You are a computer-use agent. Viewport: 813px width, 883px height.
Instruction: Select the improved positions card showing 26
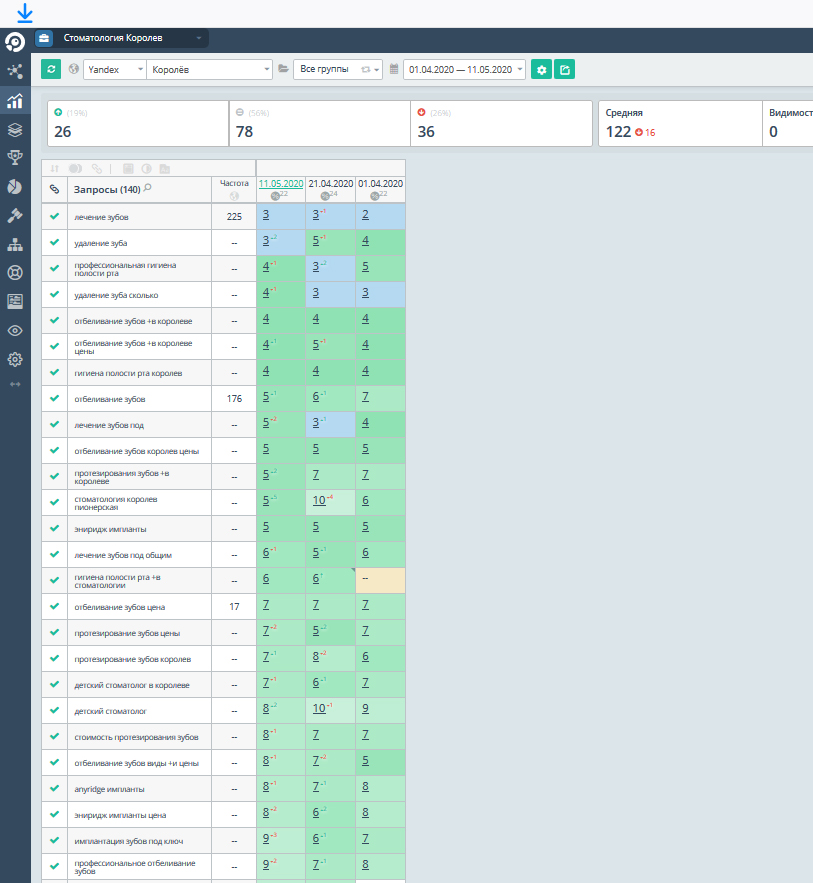pyautogui.click(x=138, y=123)
